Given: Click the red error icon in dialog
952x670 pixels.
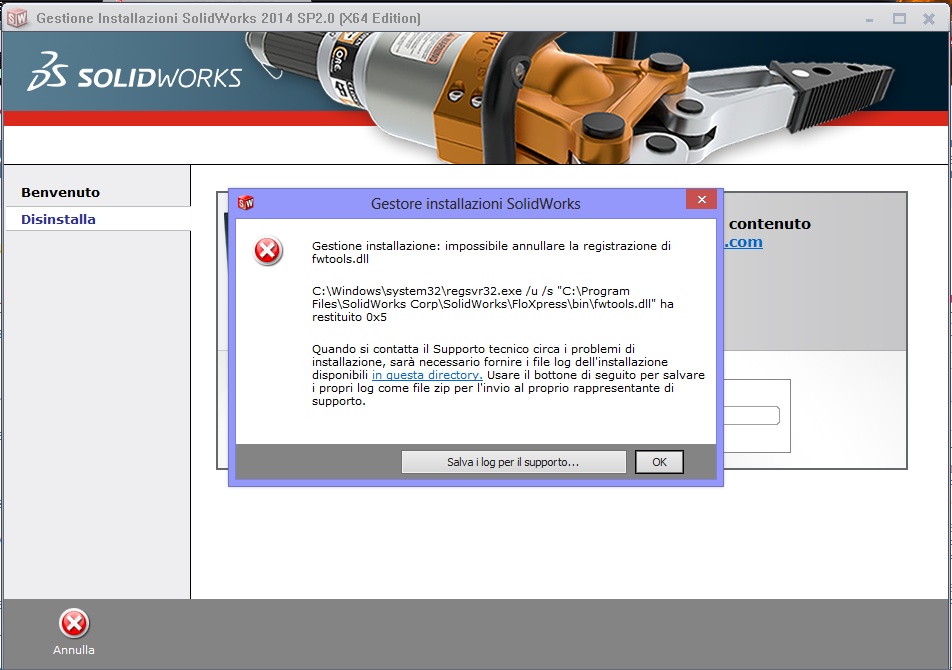Looking at the screenshot, I should (x=267, y=251).
